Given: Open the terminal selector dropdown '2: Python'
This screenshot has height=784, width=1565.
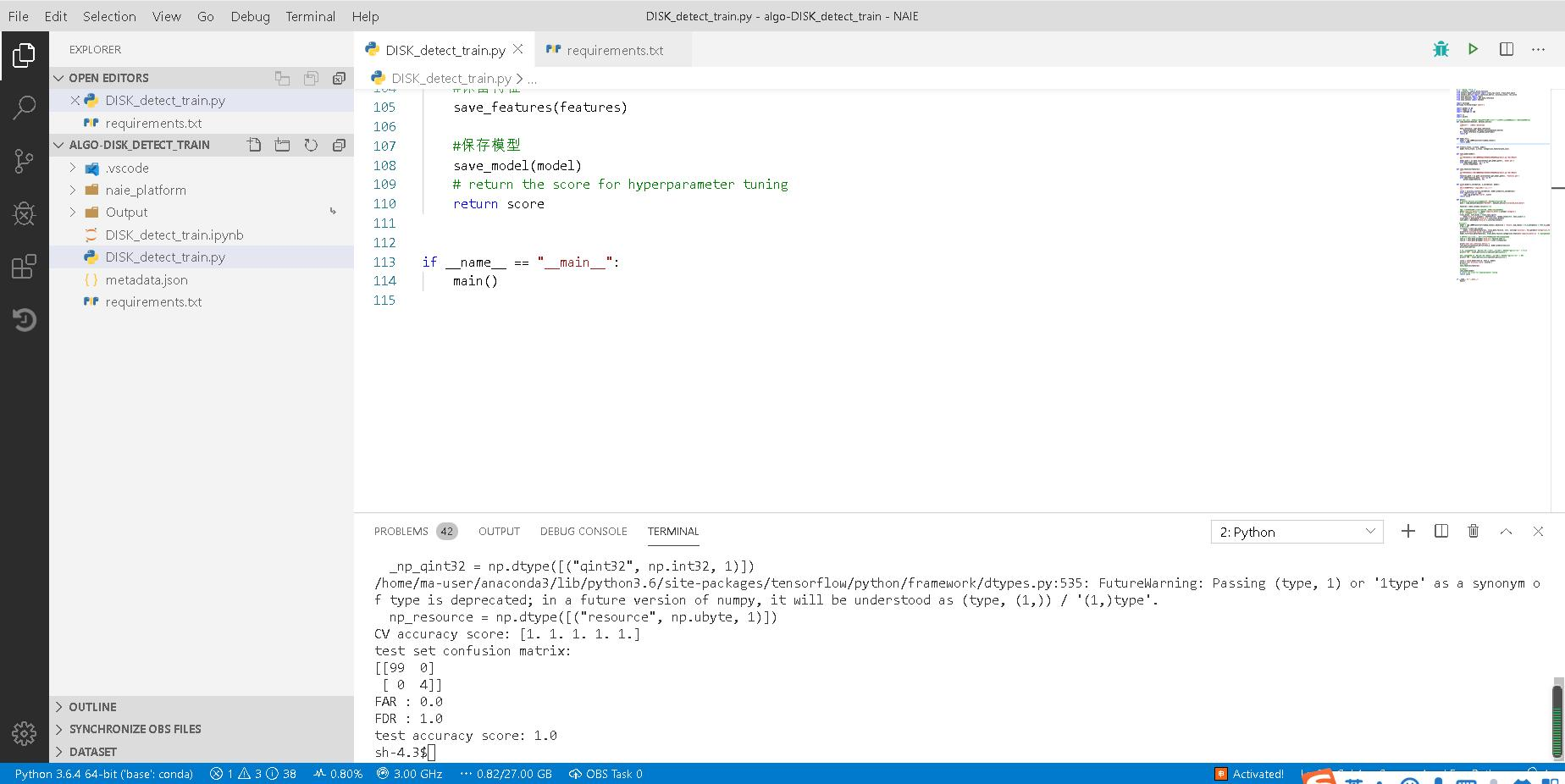Looking at the screenshot, I should pos(1297,532).
